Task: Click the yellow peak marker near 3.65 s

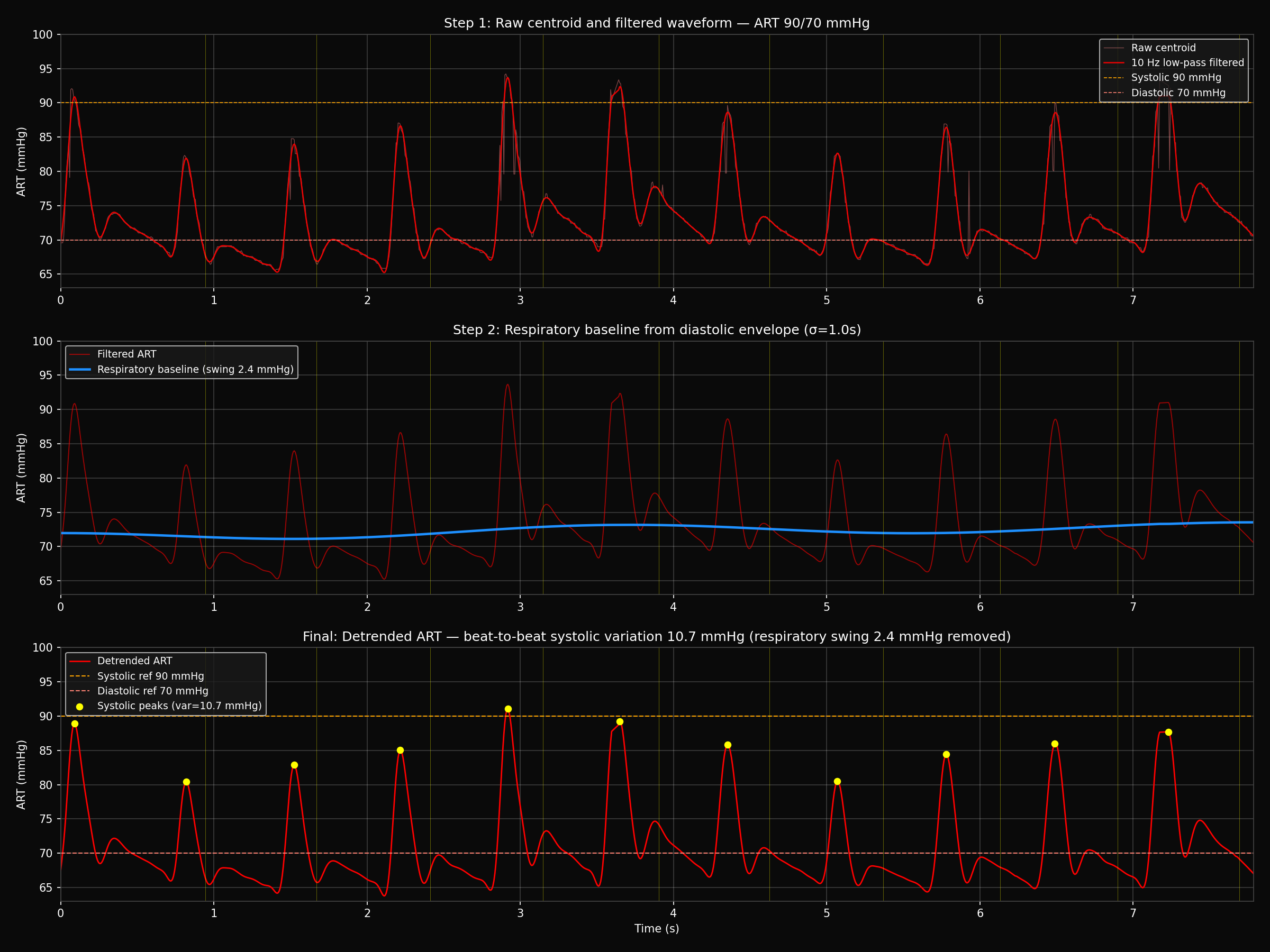Action: tap(620, 722)
